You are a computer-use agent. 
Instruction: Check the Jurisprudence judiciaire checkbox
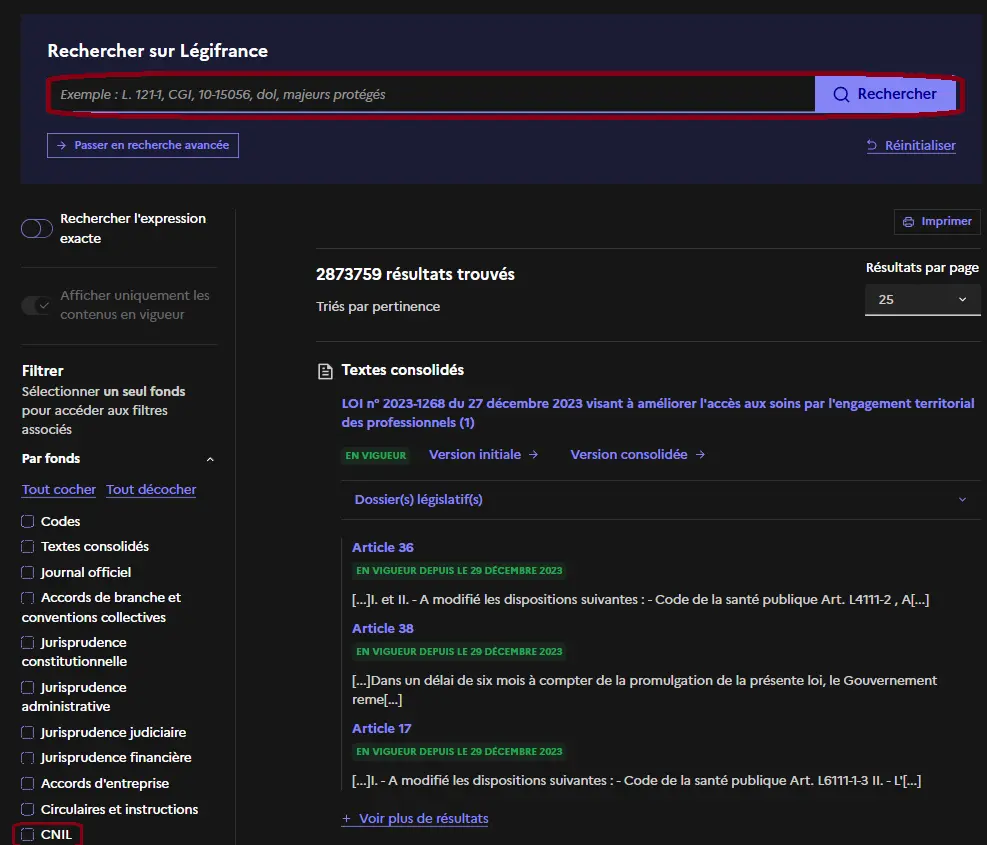(28, 732)
